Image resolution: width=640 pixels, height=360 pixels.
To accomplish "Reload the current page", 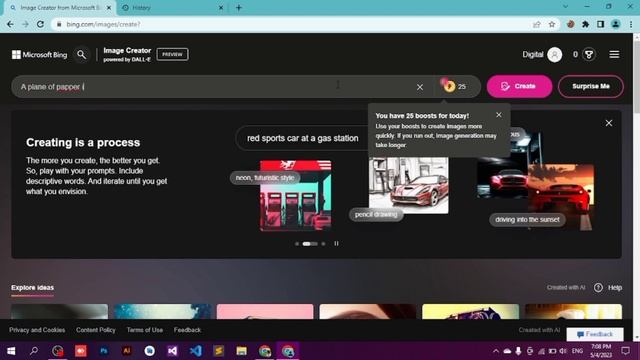I will [x=40, y=24].
